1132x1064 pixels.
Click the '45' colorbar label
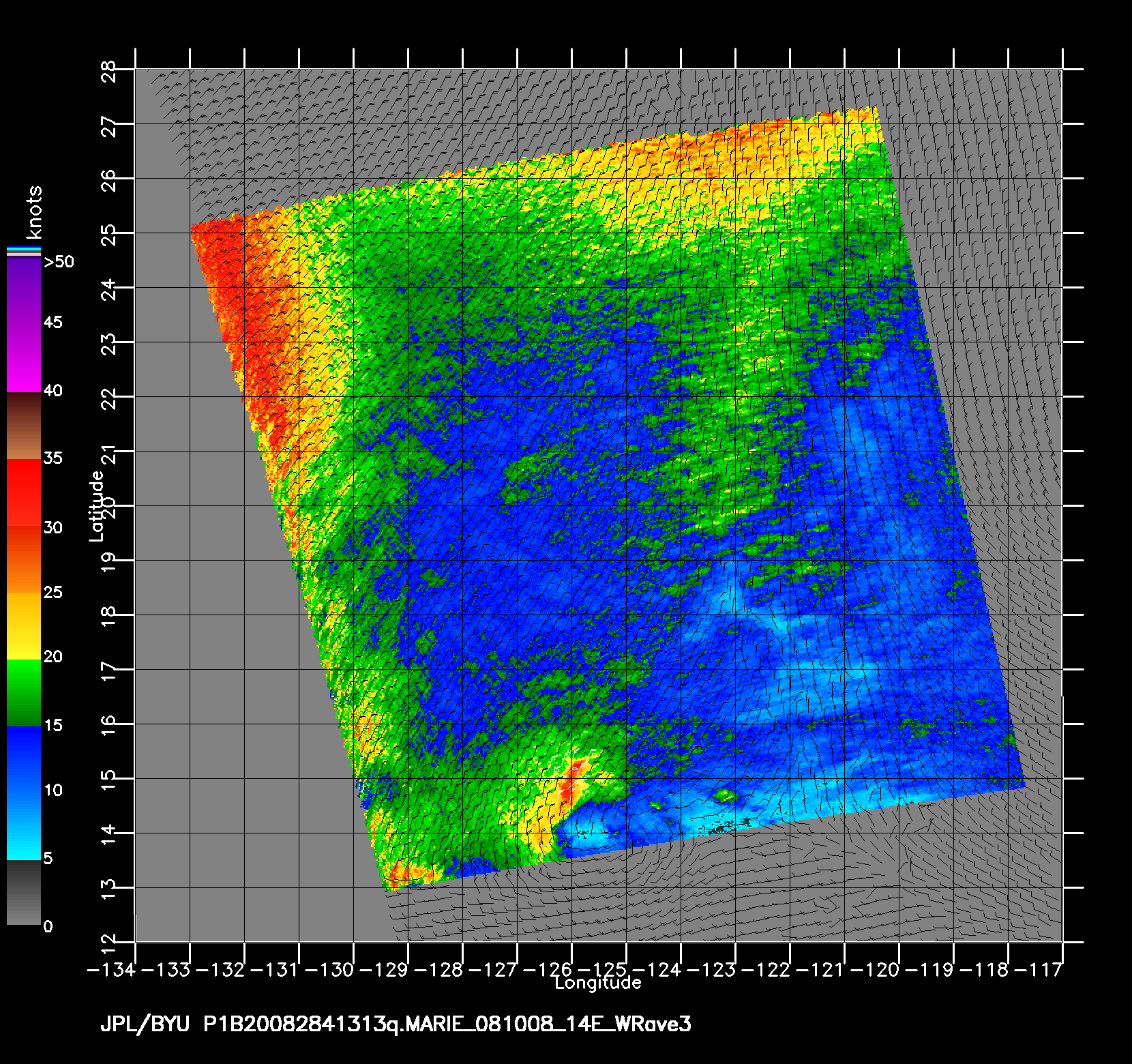(x=53, y=322)
